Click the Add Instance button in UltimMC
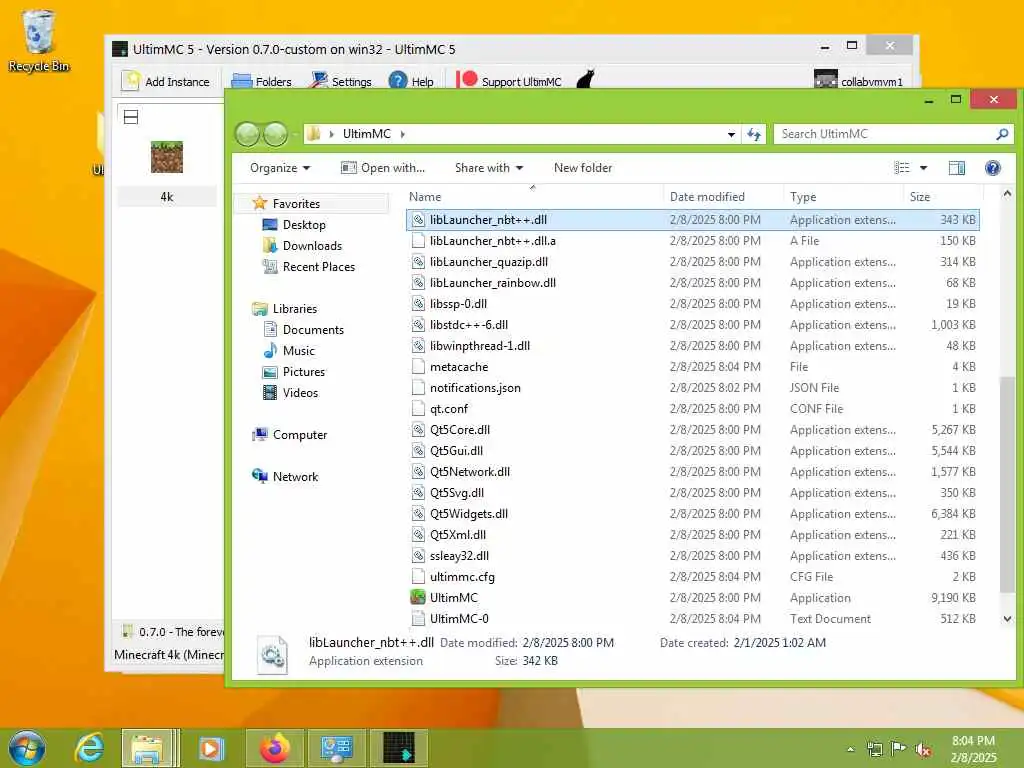Screen dimensions: 1024x768 [x=167, y=82]
